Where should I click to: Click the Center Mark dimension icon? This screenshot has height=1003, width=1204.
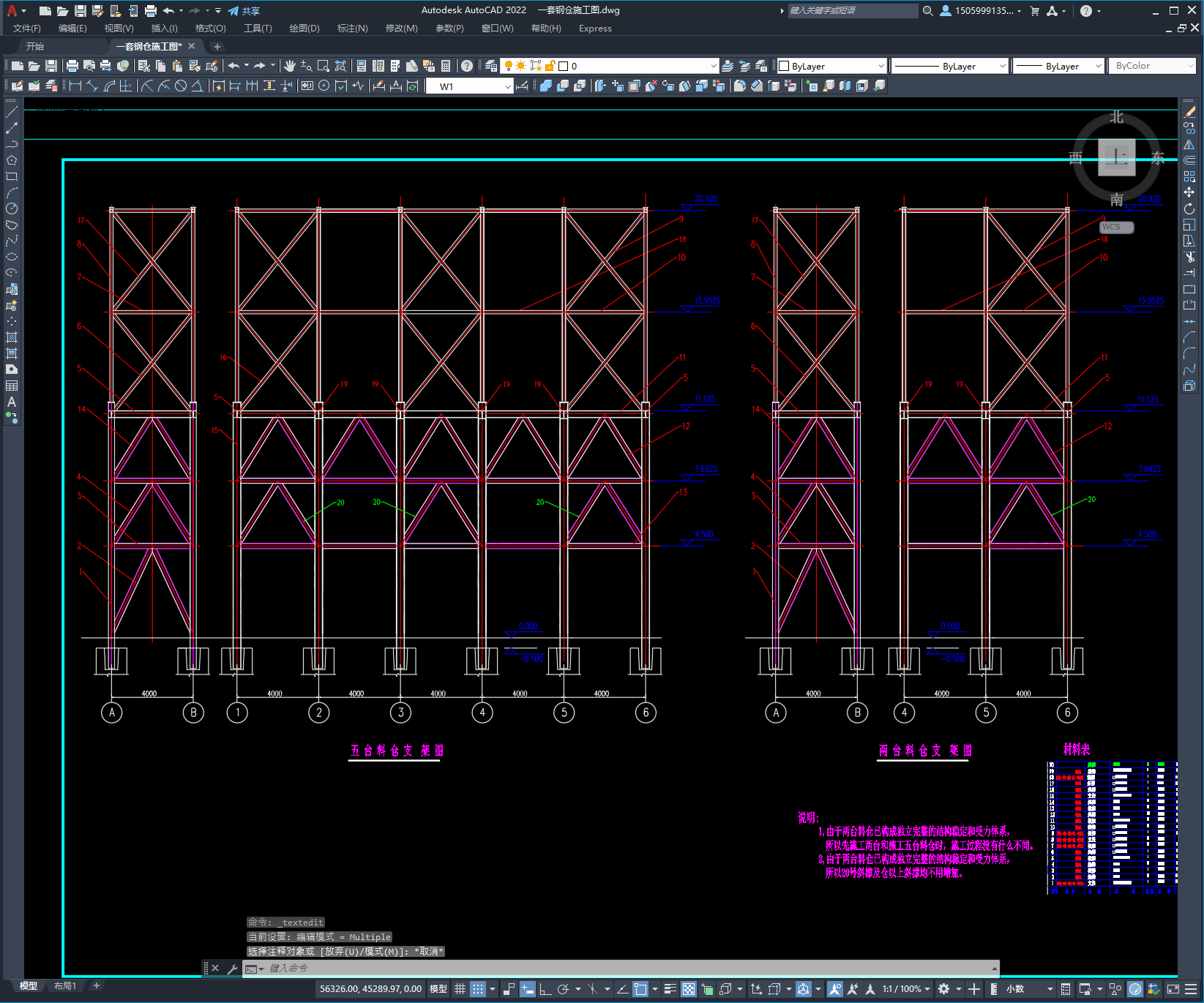point(324,86)
